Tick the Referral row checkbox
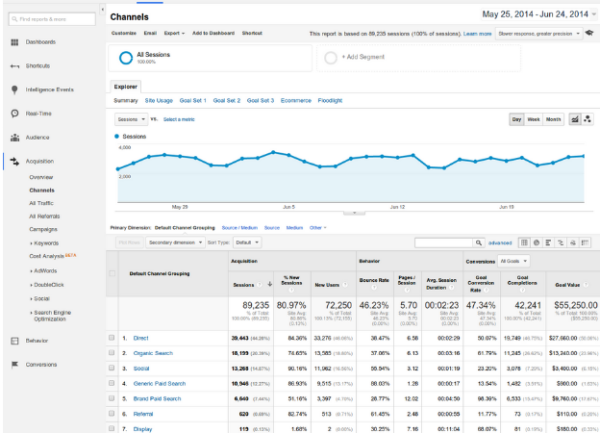This screenshot has width=600, height=433. tap(112, 412)
